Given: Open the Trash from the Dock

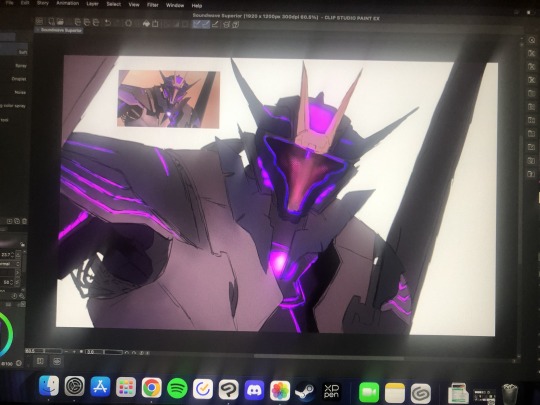Looking at the screenshot, I should [510, 393].
